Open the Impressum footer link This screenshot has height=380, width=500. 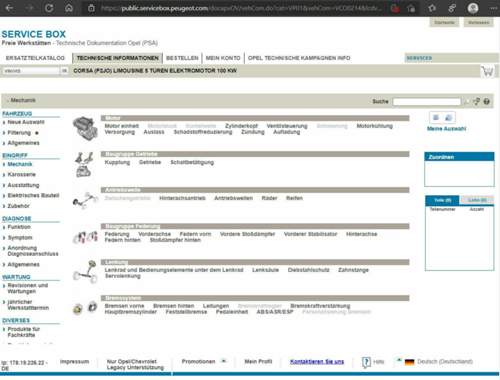[x=74, y=361]
